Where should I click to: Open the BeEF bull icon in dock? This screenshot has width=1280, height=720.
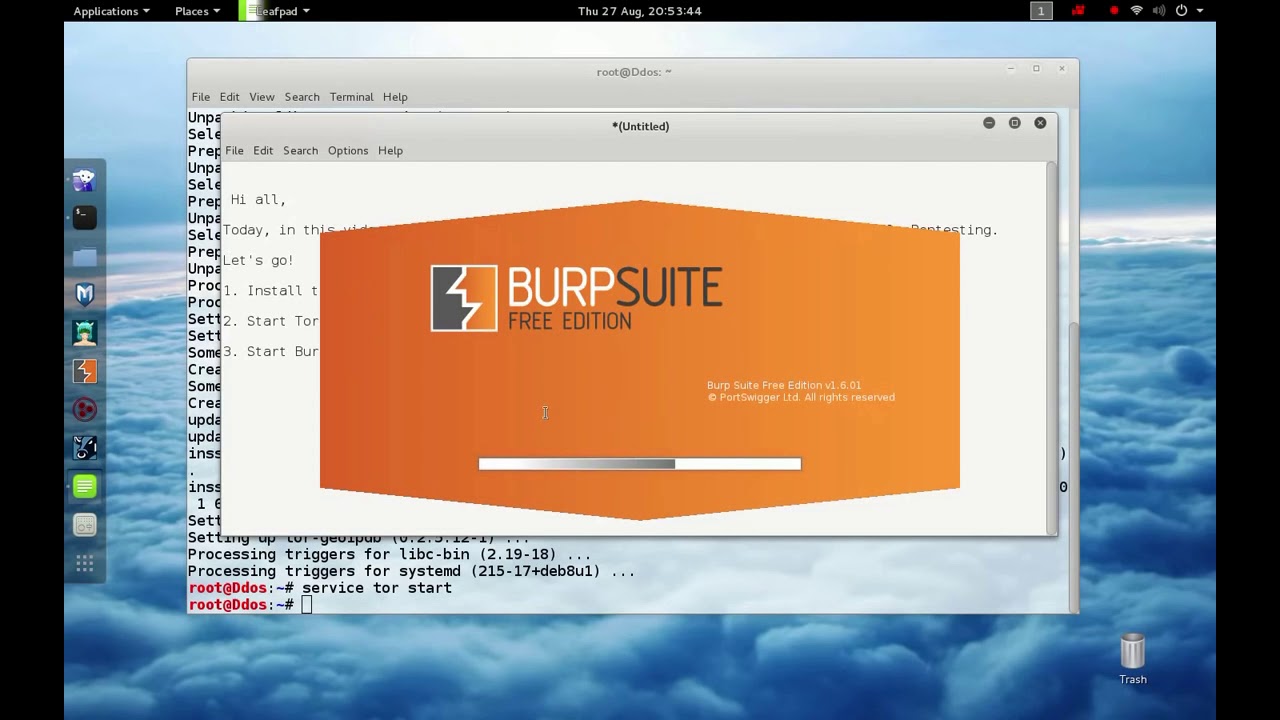(x=85, y=448)
